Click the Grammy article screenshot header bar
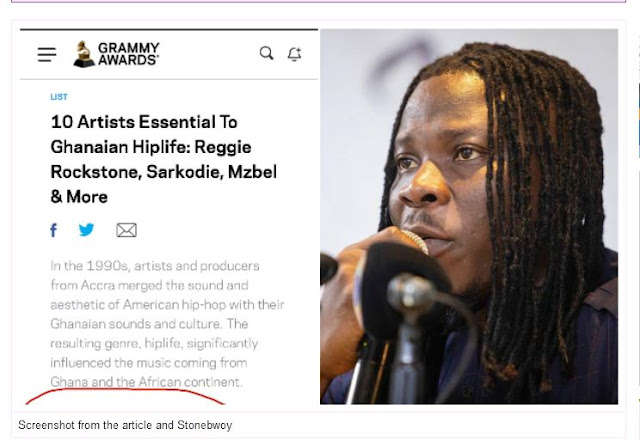The width and height of the screenshot is (640, 441). [x=169, y=54]
